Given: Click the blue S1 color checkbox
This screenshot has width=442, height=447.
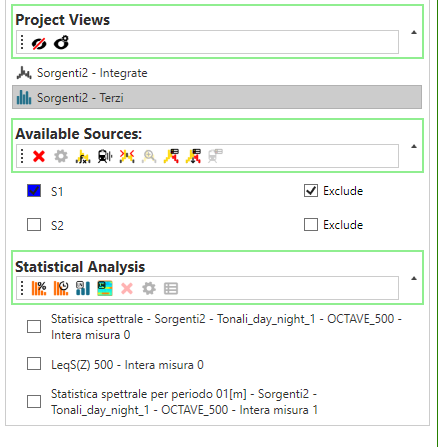Looking at the screenshot, I should tap(34, 191).
